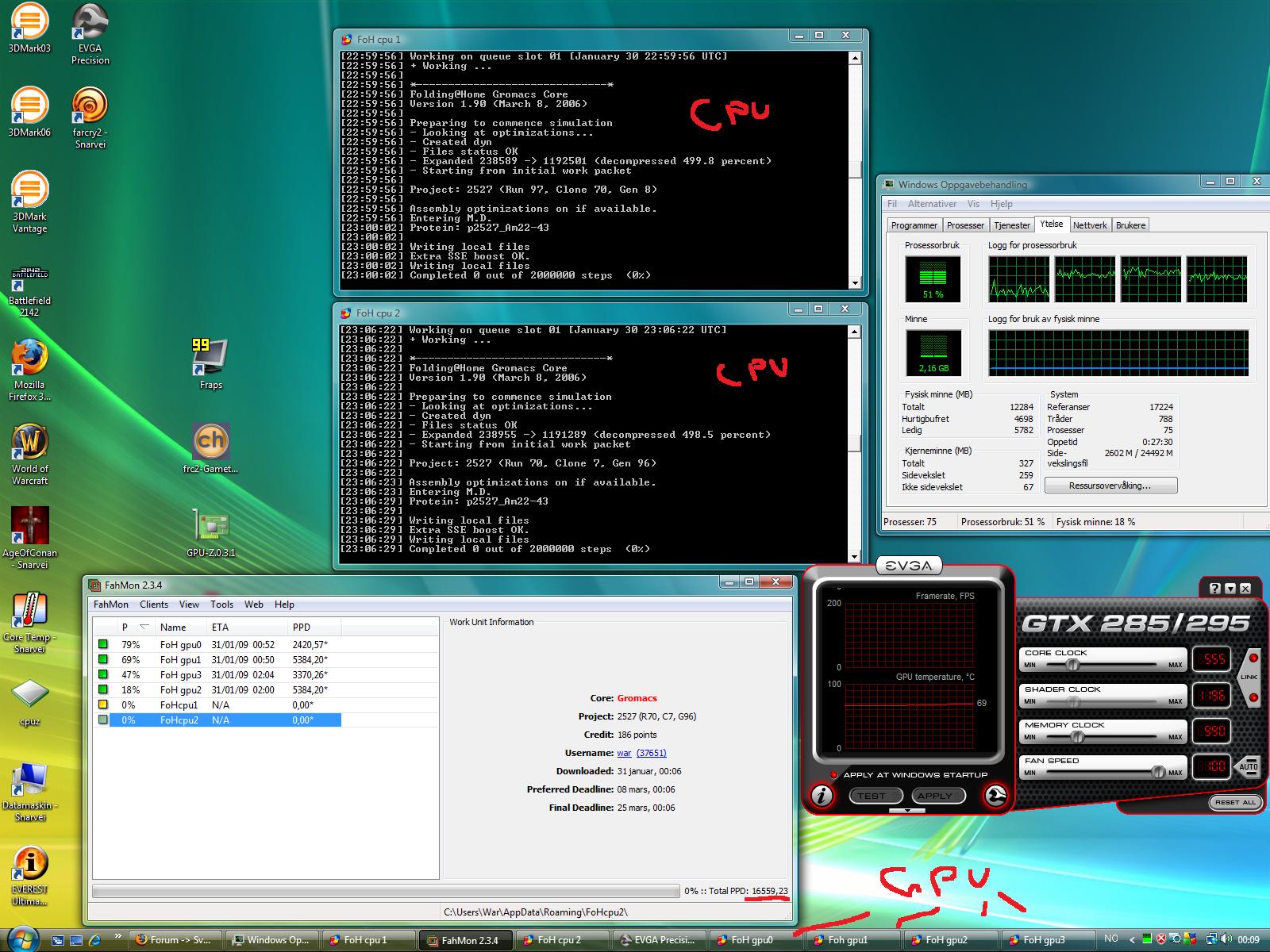Switch to FoH gpu2 taskbar button

951,940
